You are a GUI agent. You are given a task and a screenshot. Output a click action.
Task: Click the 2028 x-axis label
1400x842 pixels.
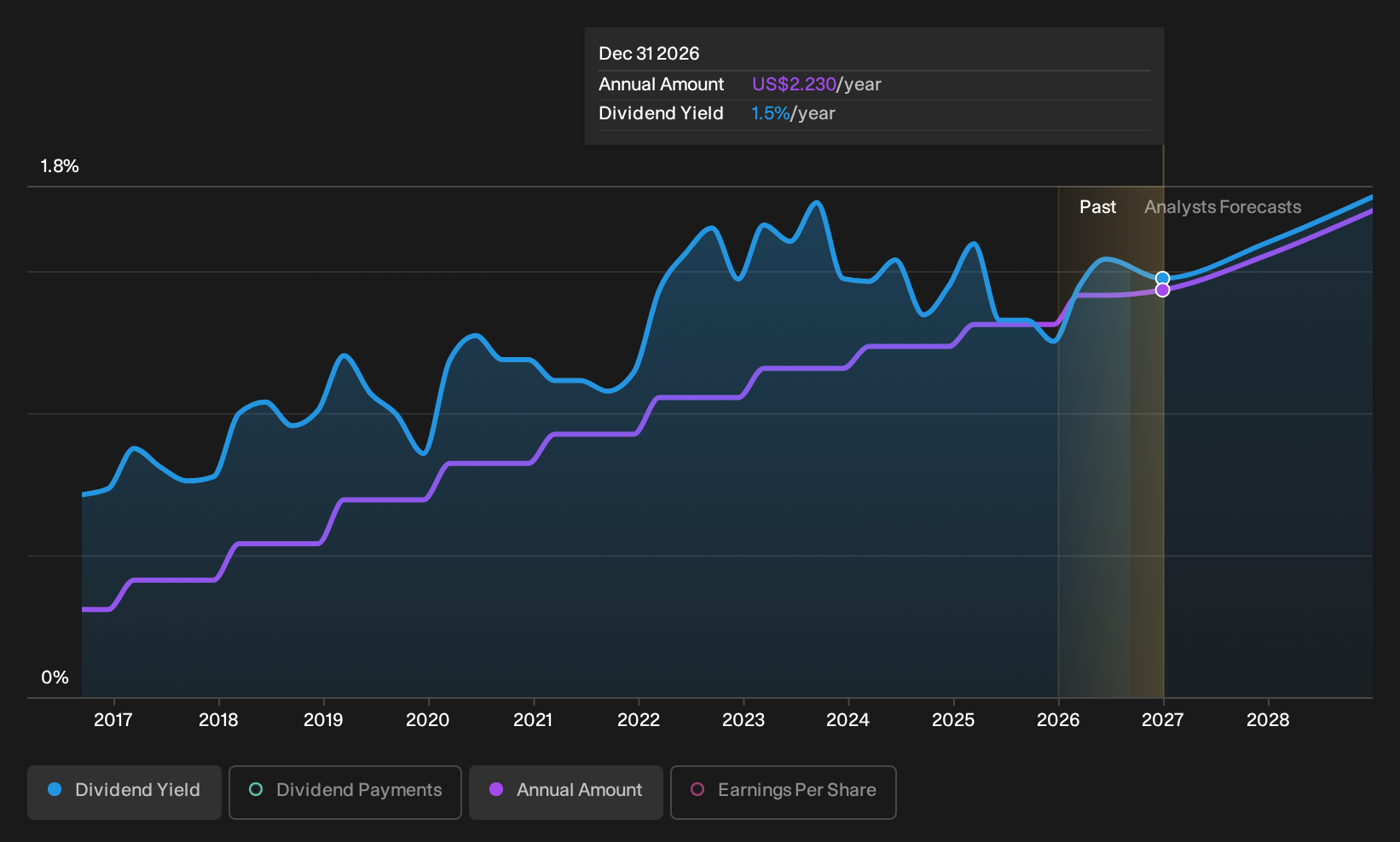(1268, 720)
